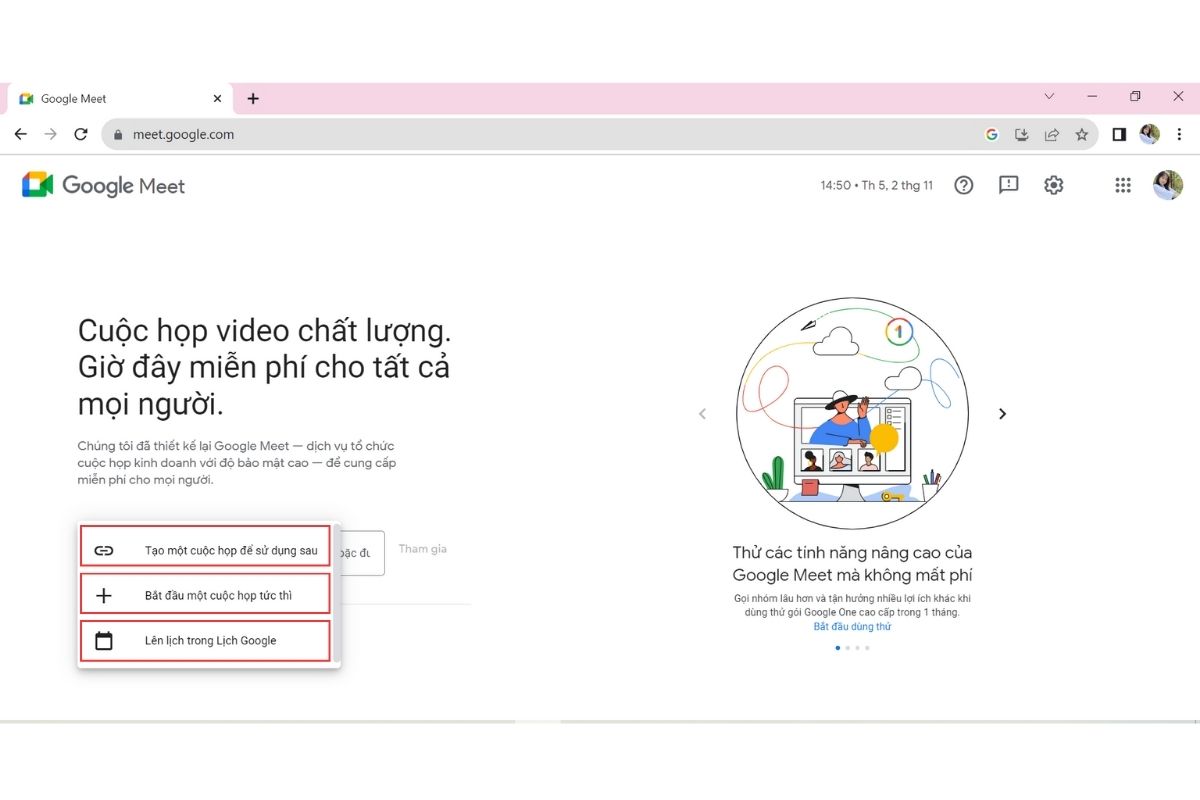Open a new browser tab

(x=253, y=98)
